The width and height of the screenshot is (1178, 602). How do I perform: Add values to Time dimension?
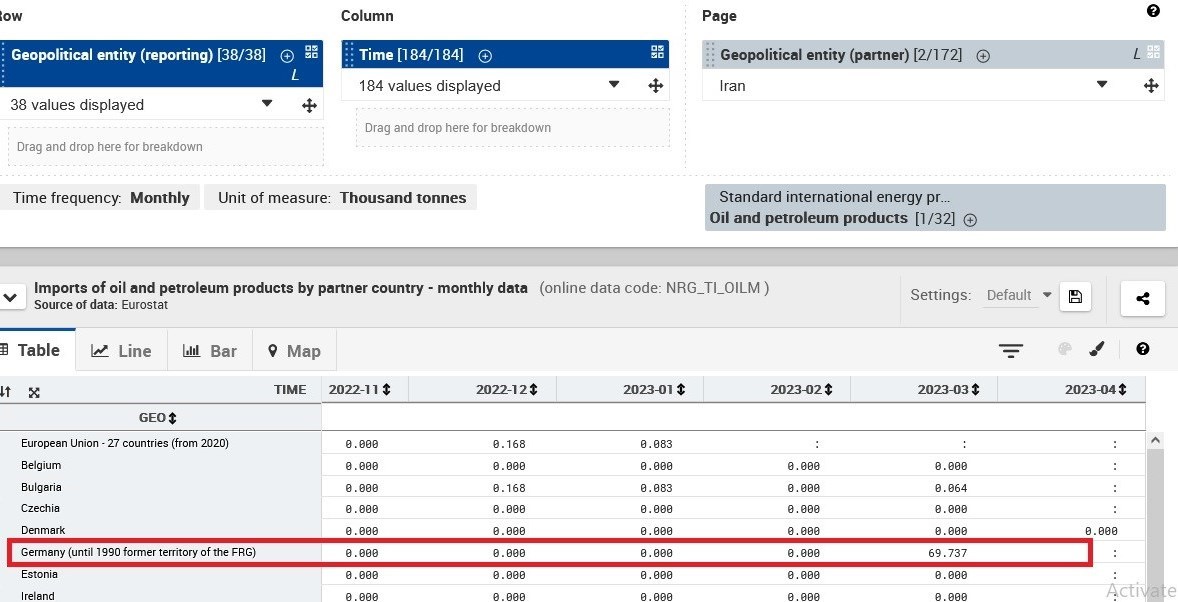point(485,56)
